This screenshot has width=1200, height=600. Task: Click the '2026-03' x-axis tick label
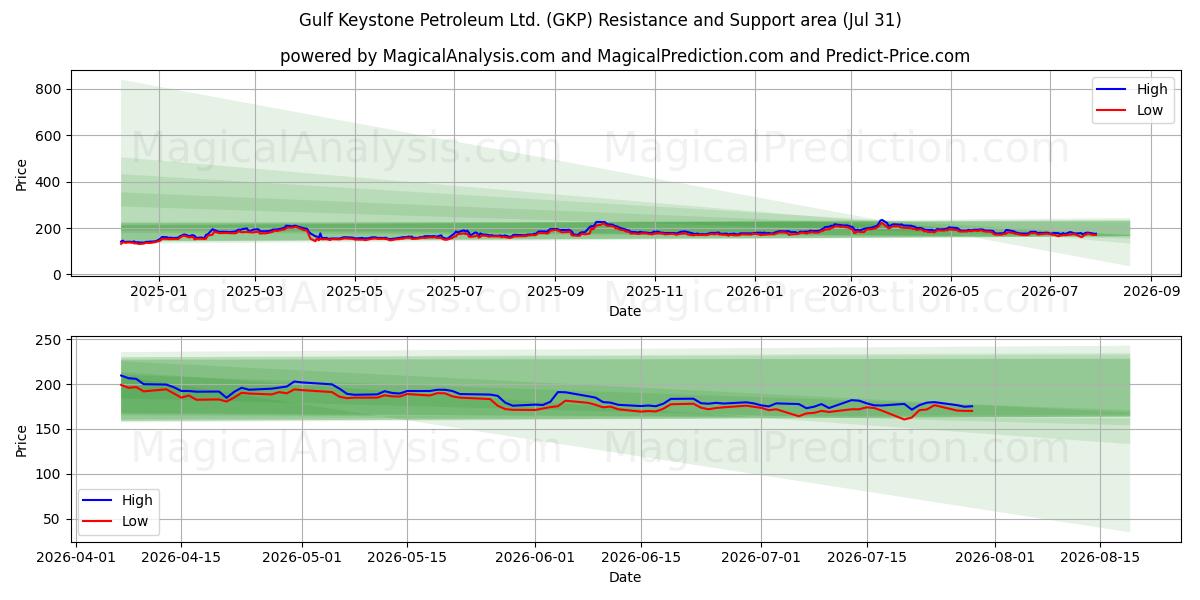851,292
